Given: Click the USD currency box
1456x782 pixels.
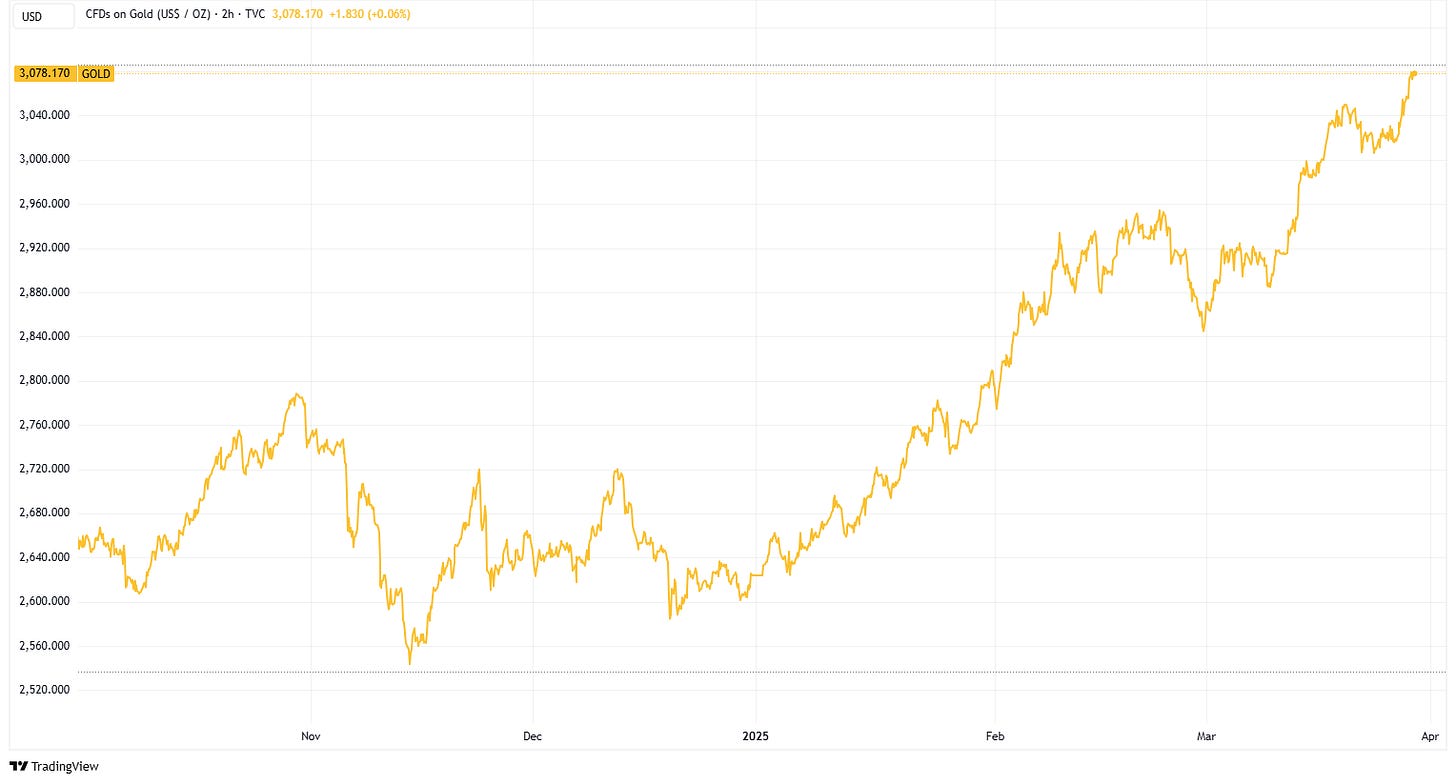Looking at the screenshot, I should [x=45, y=16].
